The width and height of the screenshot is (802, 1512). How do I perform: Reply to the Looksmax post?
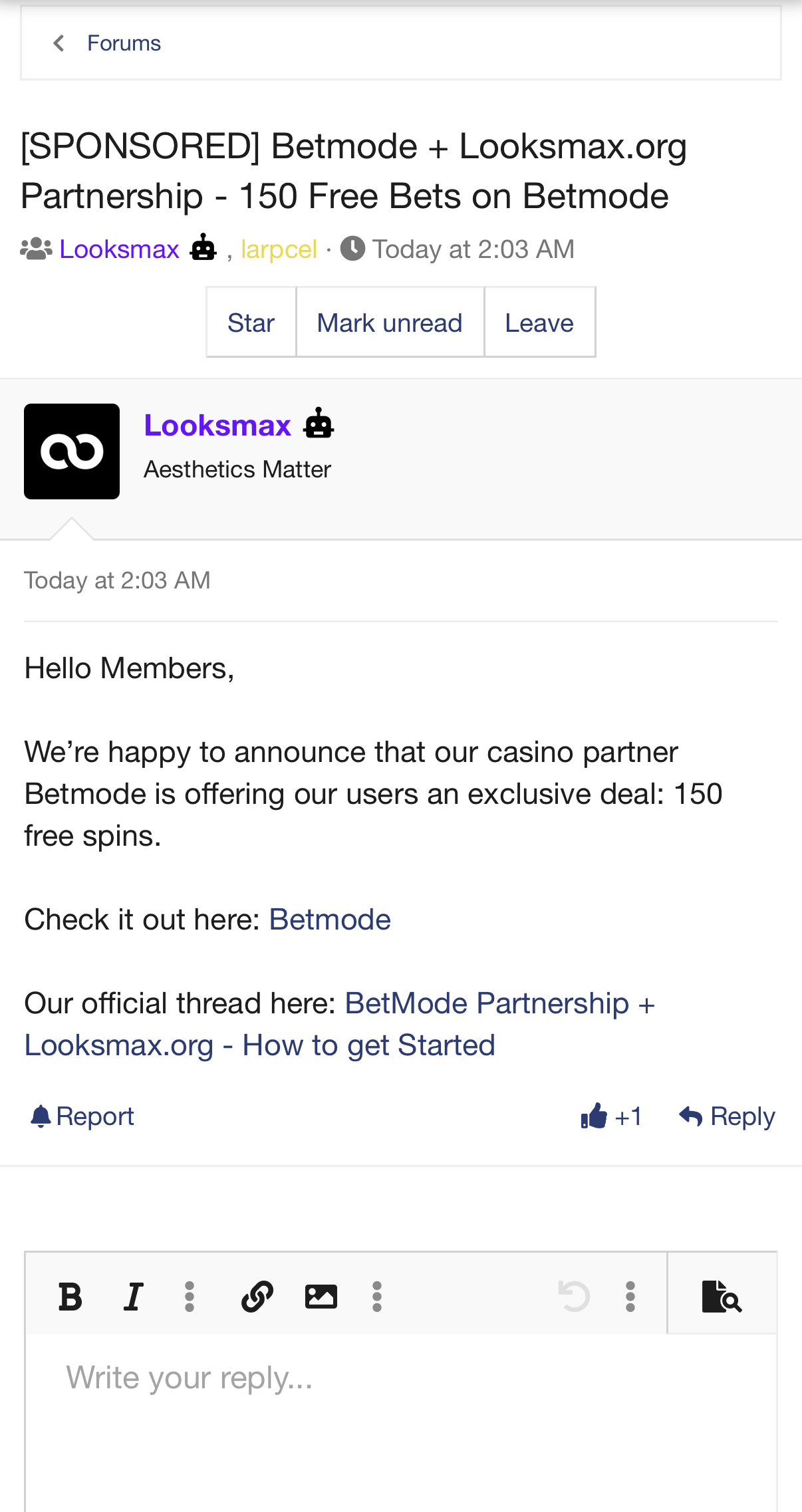[728, 1116]
